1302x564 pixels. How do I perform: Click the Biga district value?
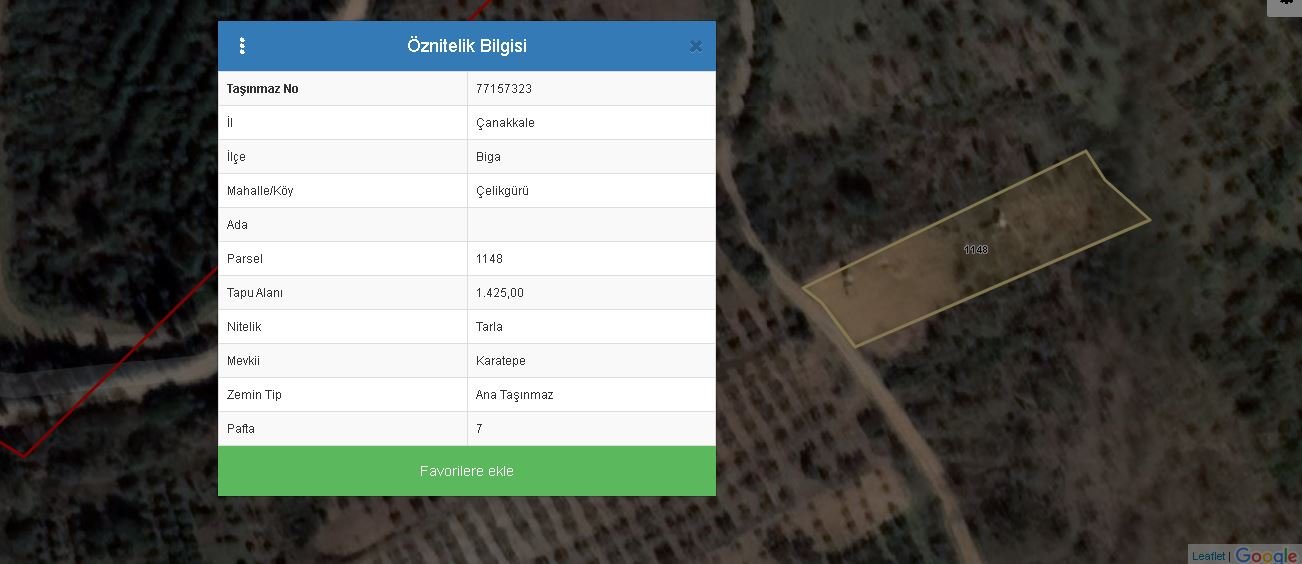pyautogui.click(x=489, y=157)
